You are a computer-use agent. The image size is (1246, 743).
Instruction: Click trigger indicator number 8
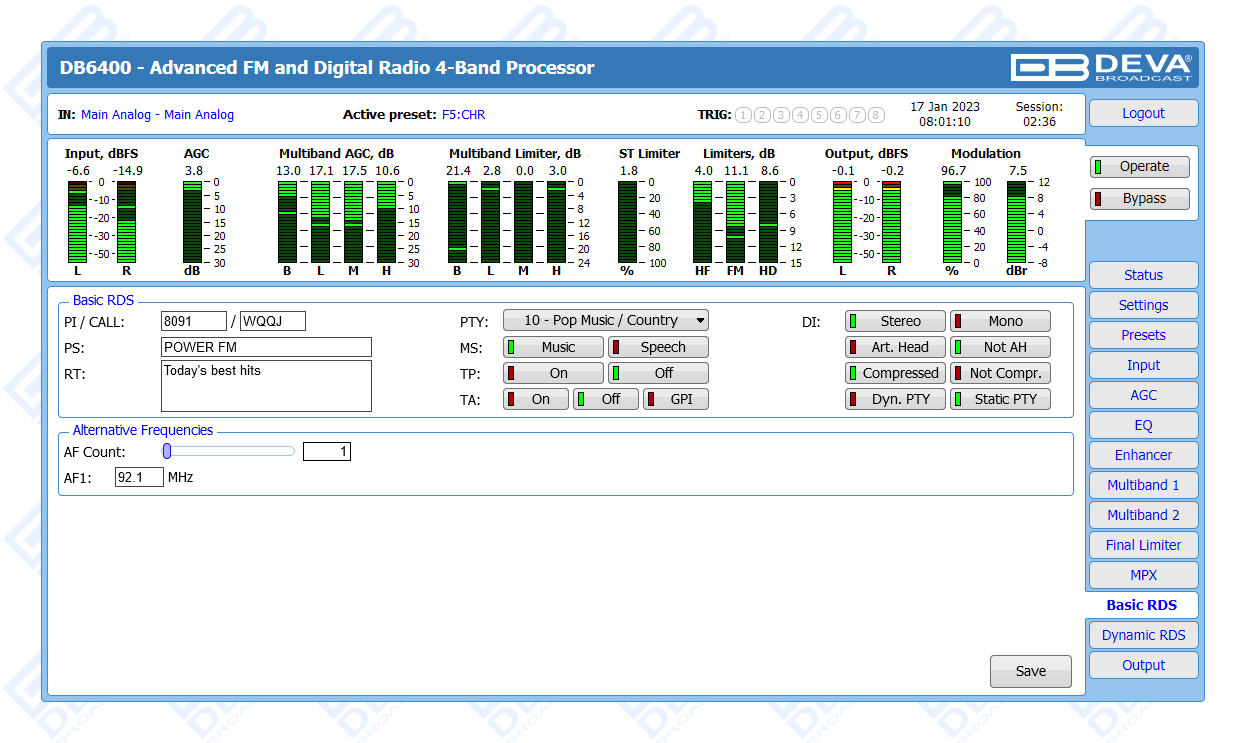(x=876, y=115)
